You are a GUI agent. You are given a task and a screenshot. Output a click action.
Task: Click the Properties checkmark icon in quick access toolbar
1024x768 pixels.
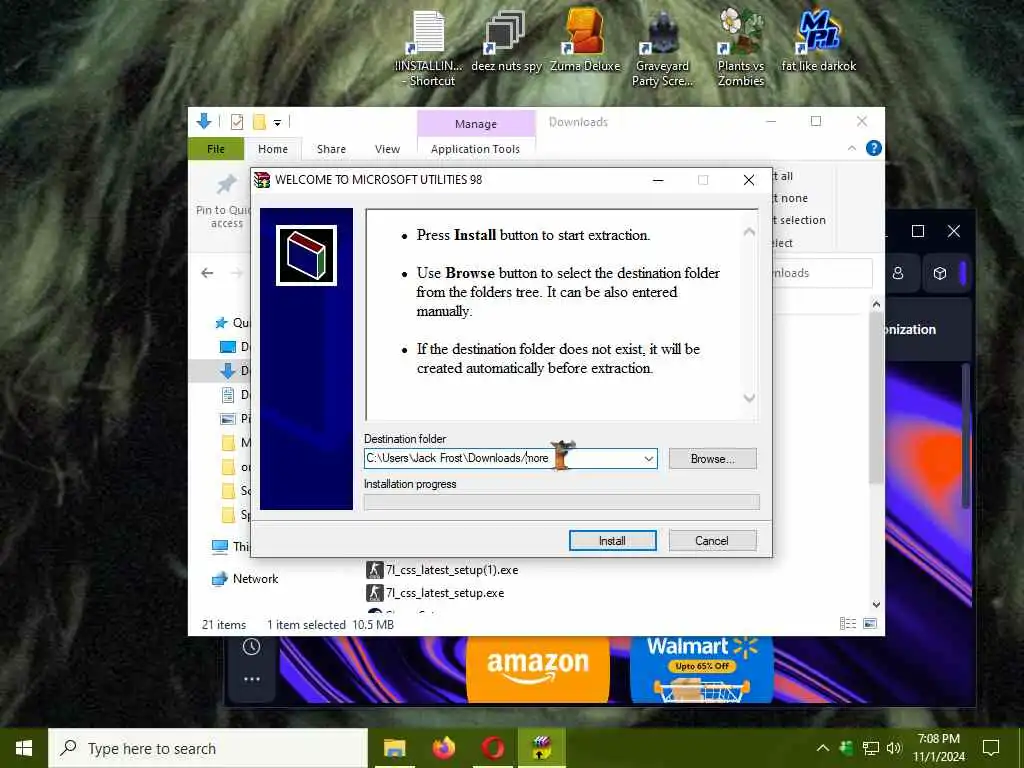237,121
